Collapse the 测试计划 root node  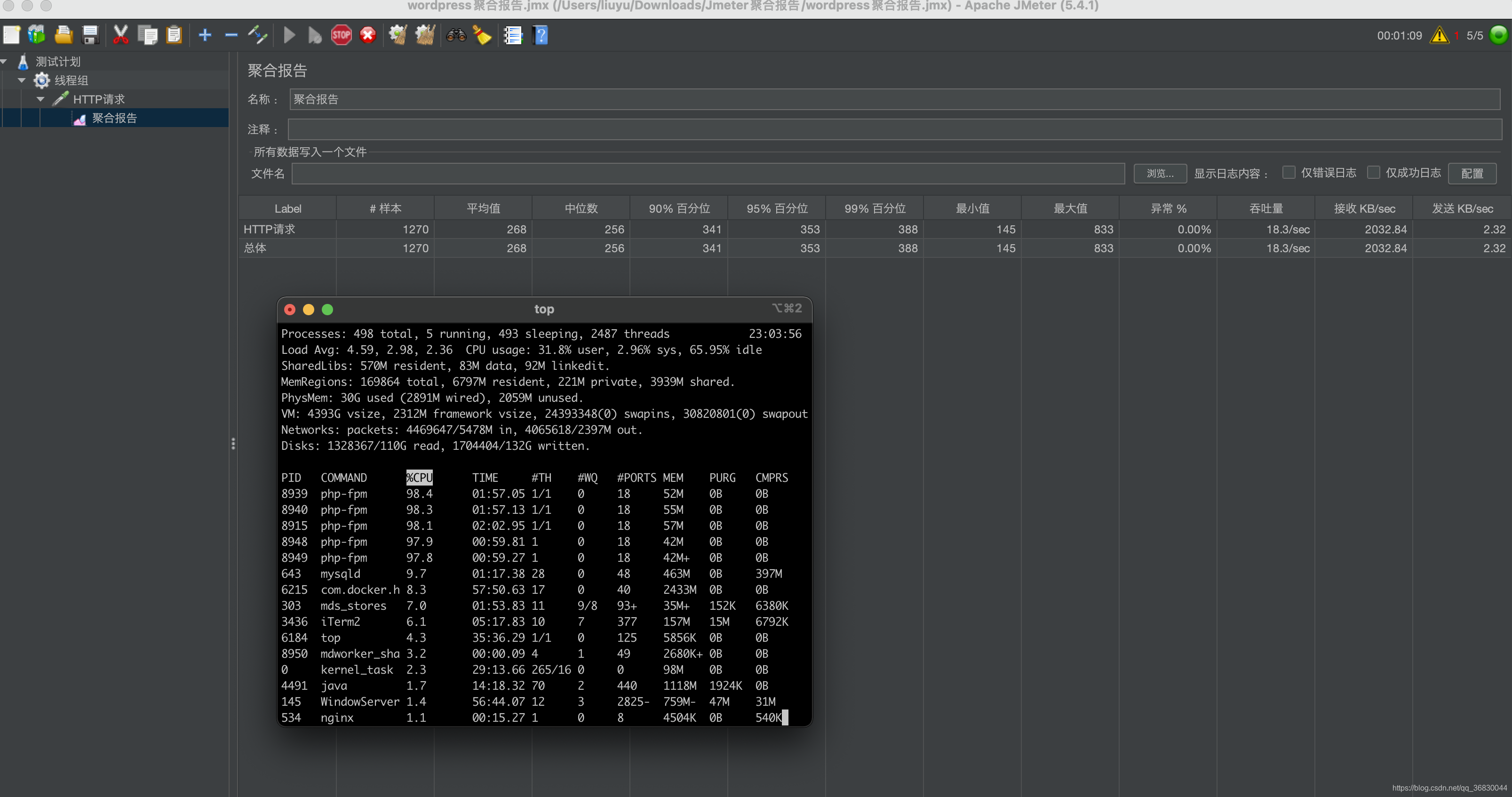(4, 62)
